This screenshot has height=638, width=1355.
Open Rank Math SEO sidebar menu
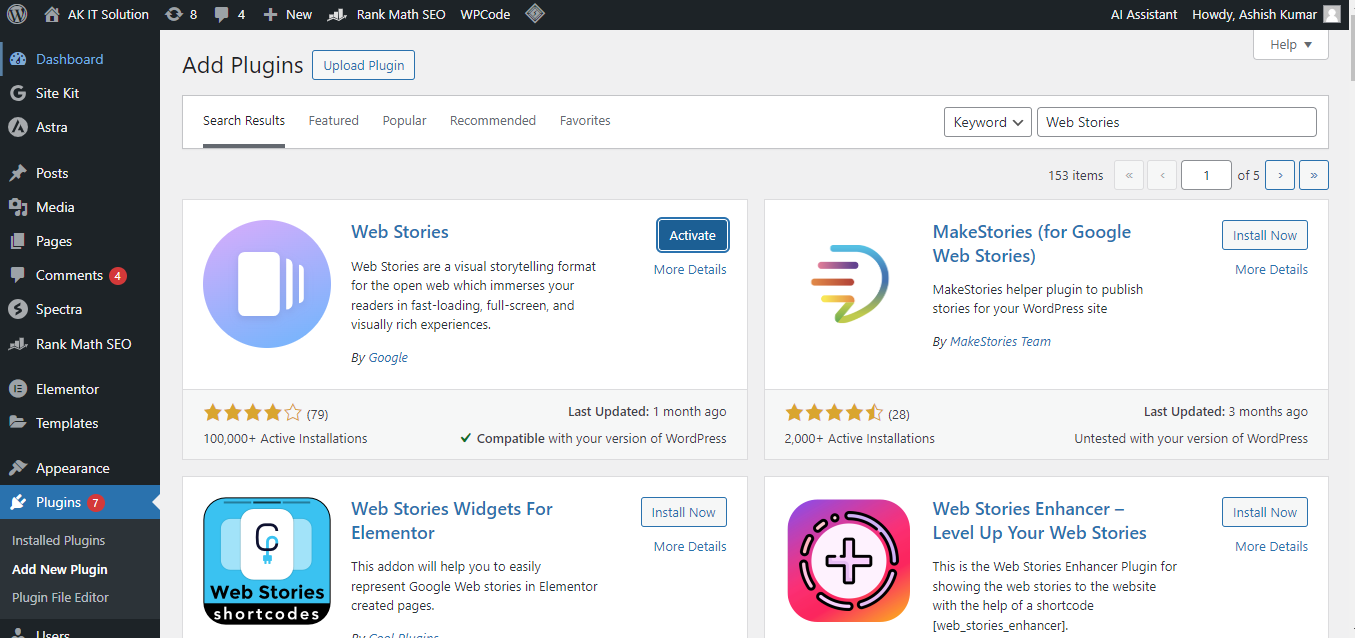click(80, 344)
